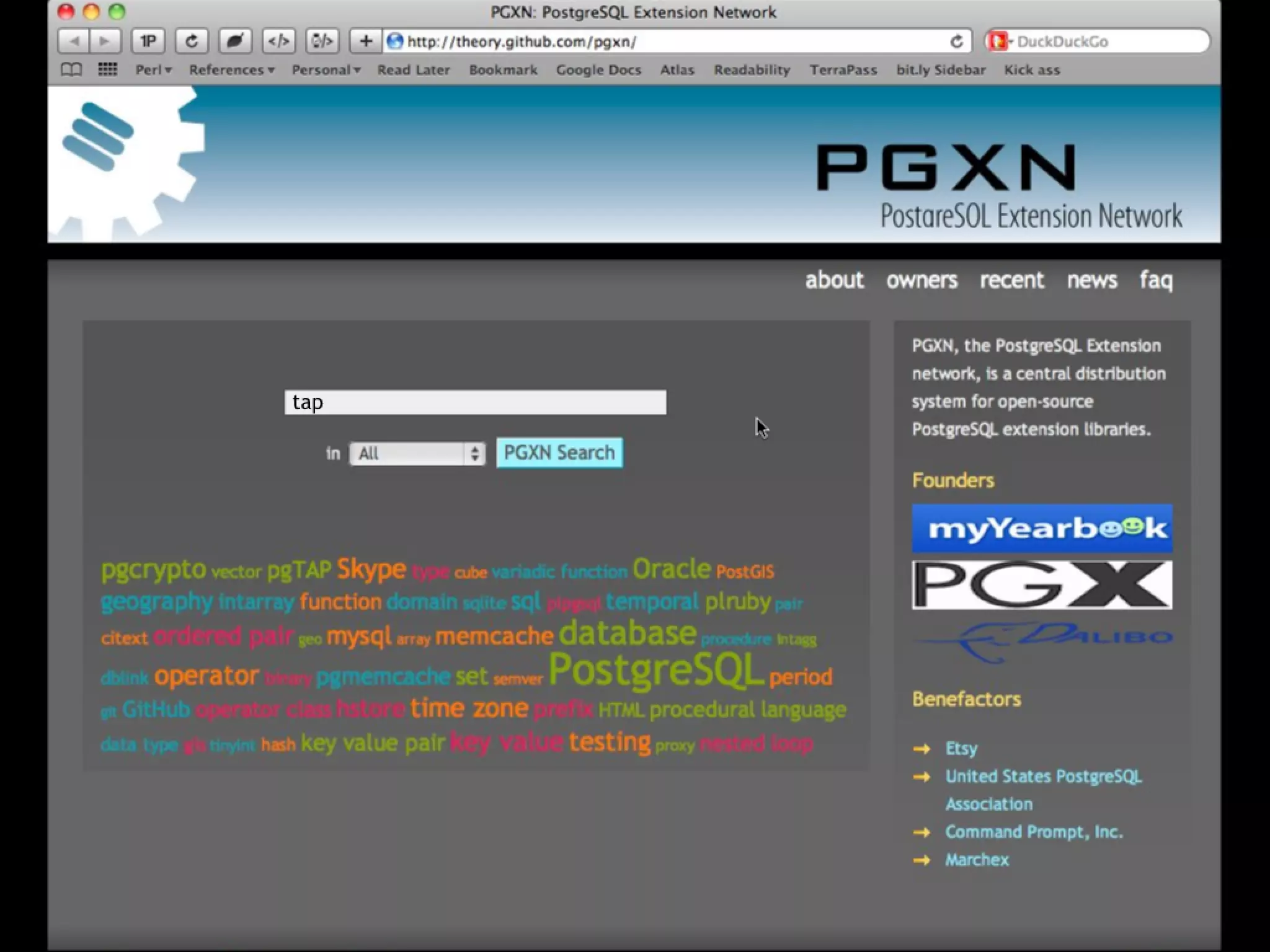Click the PGXN Search button
The image size is (1270, 952).
(x=559, y=453)
